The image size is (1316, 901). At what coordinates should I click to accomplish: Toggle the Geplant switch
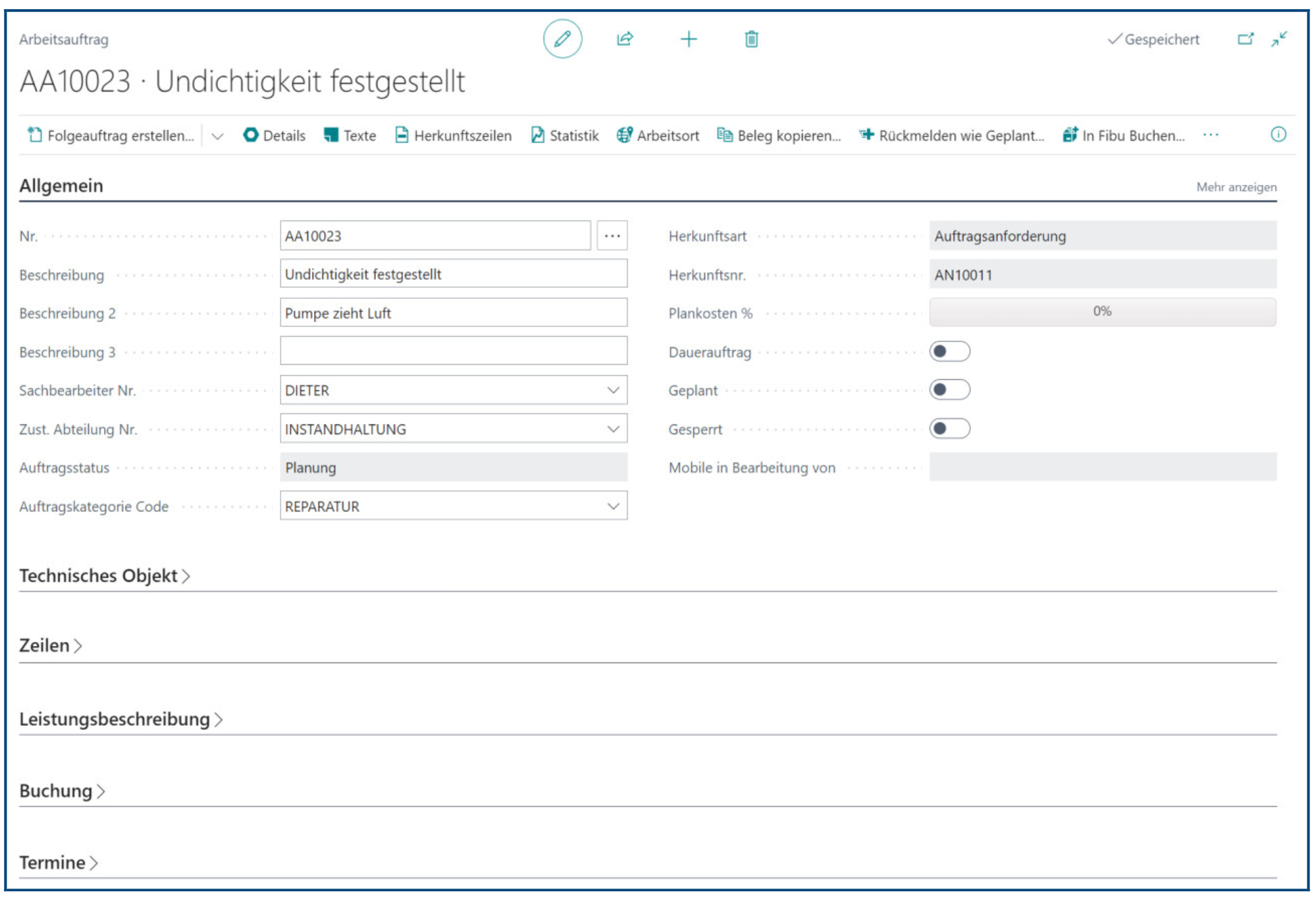coord(950,390)
